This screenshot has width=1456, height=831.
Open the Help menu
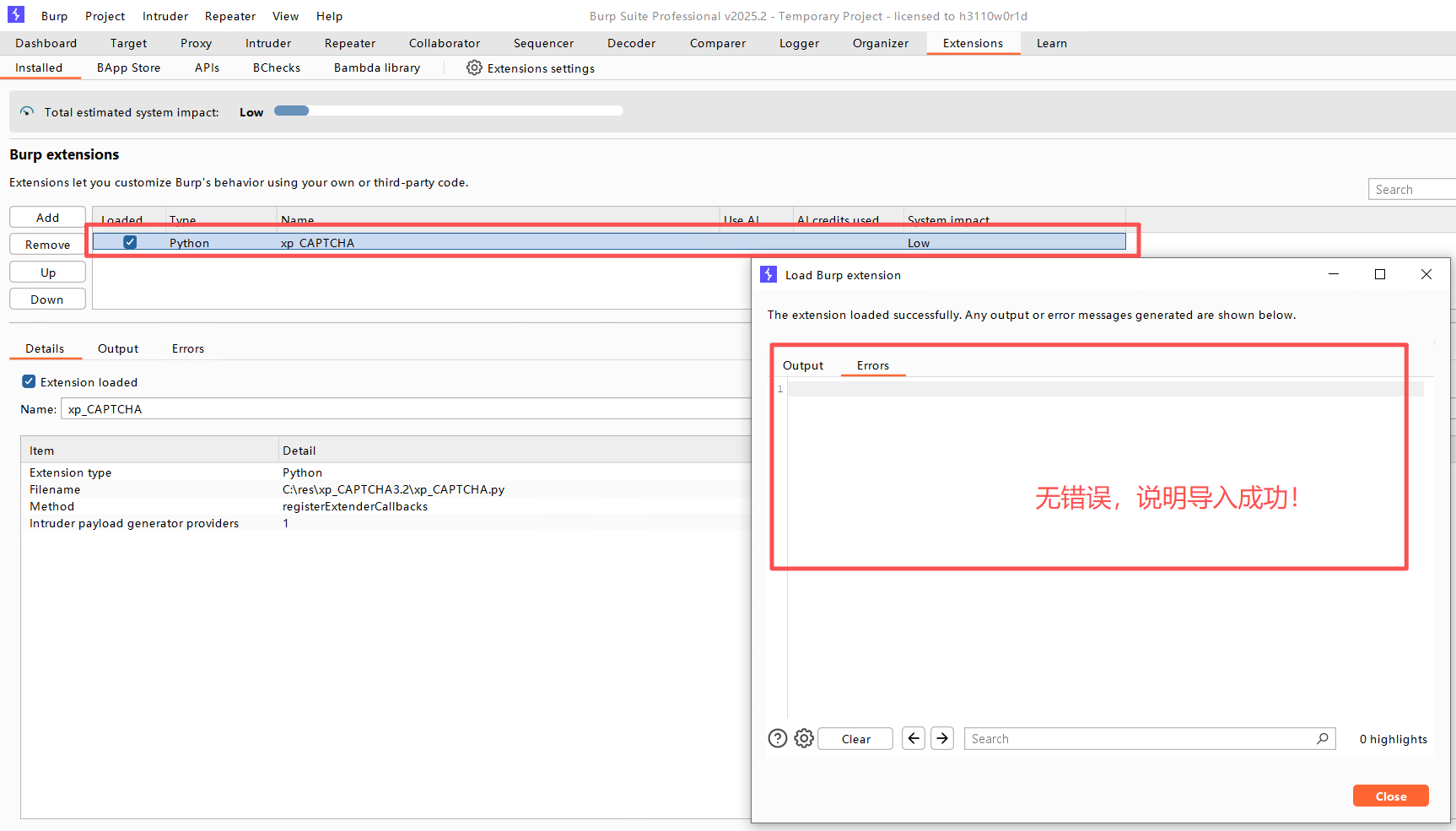[x=329, y=16]
